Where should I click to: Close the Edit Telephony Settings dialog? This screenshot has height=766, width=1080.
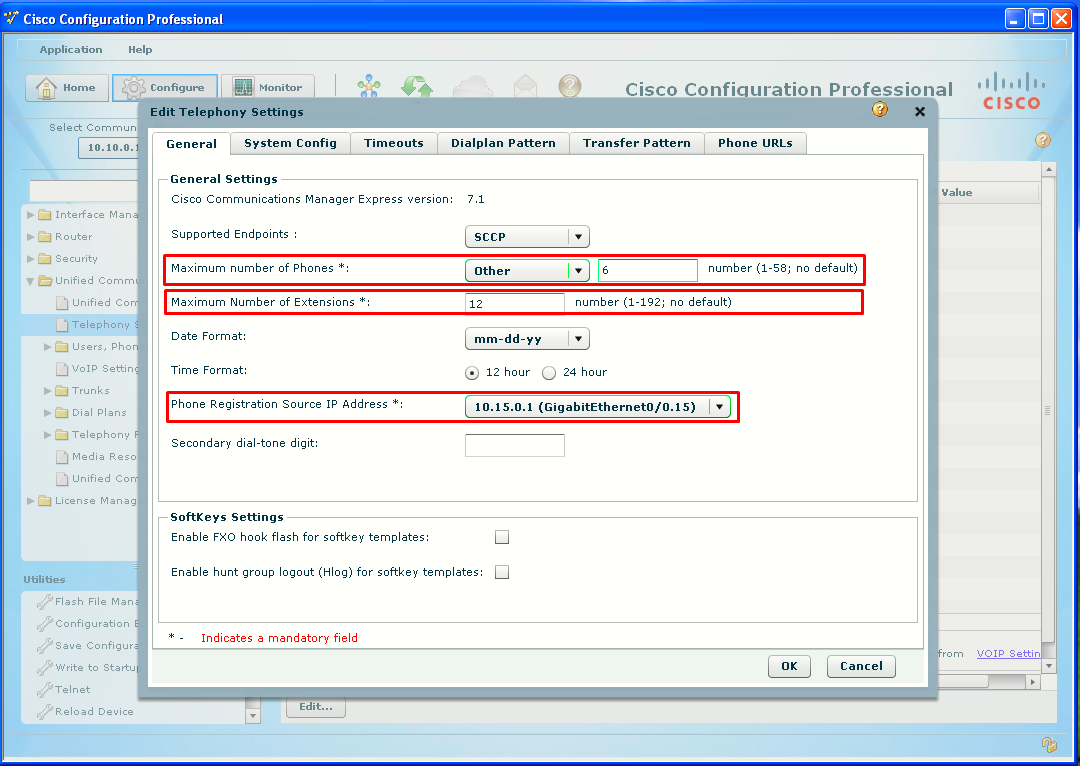tap(920, 112)
